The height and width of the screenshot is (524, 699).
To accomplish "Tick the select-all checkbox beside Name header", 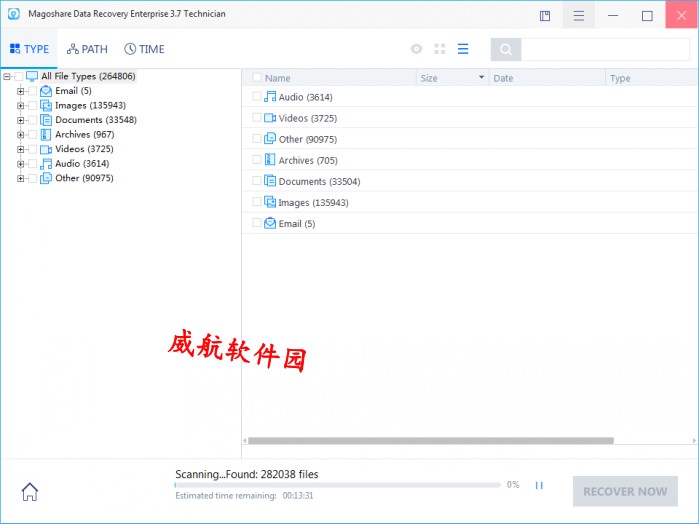I will (x=257, y=78).
